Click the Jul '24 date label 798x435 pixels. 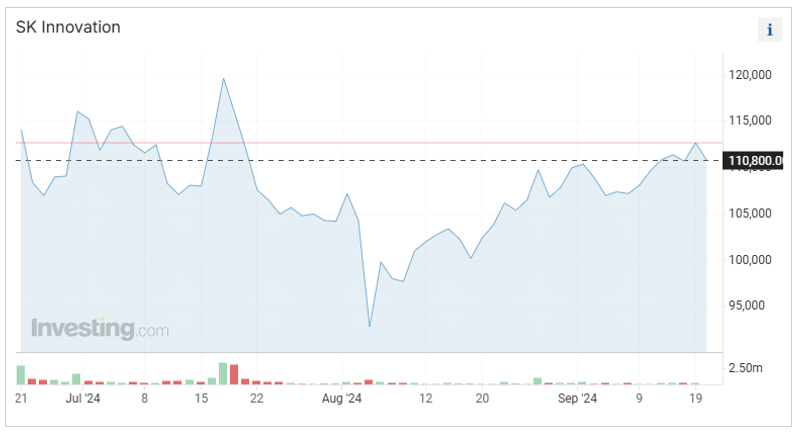pyautogui.click(x=82, y=398)
